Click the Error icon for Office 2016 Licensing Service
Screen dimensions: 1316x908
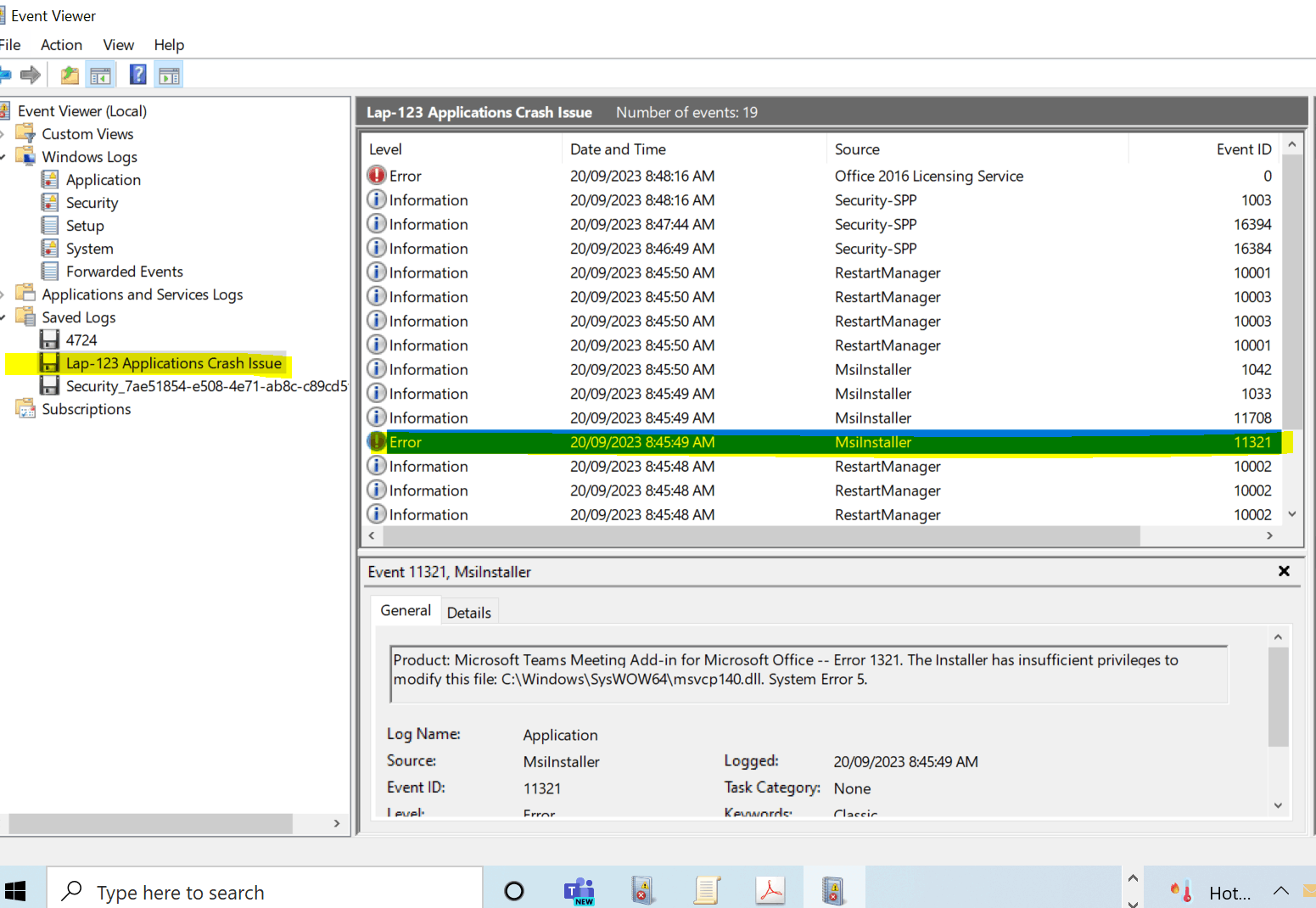[x=377, y=175]
